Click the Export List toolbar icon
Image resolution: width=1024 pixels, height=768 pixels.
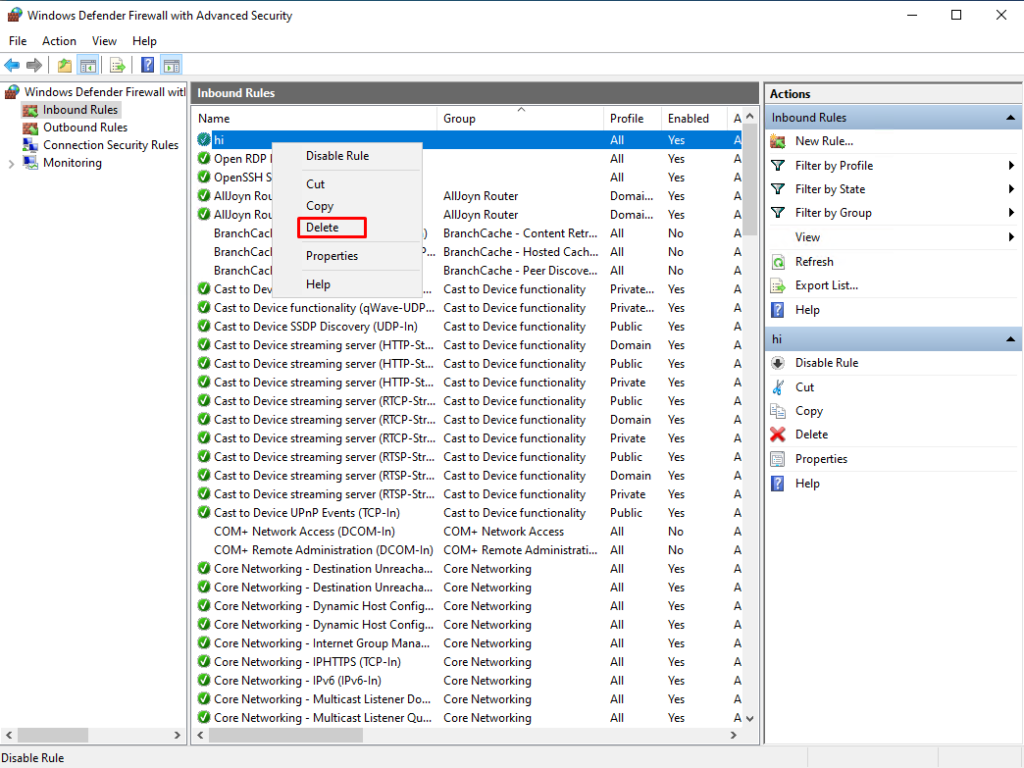coord(118,65)
